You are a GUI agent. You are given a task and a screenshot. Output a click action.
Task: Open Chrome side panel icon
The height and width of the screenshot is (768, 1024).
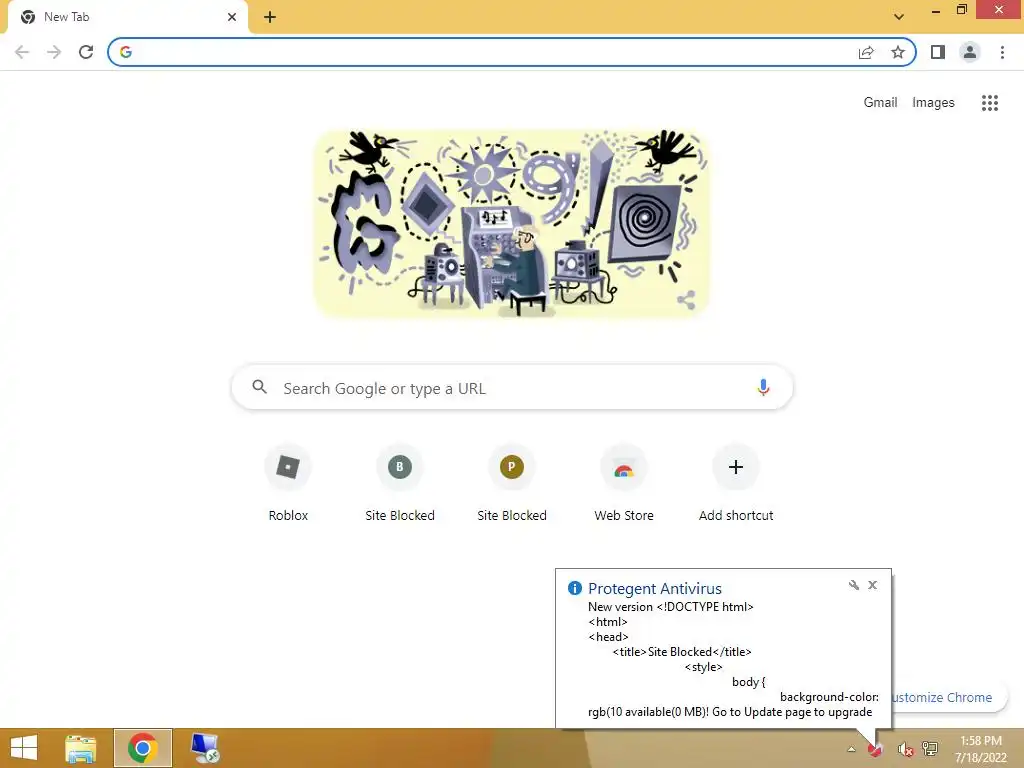pos(938,52)
